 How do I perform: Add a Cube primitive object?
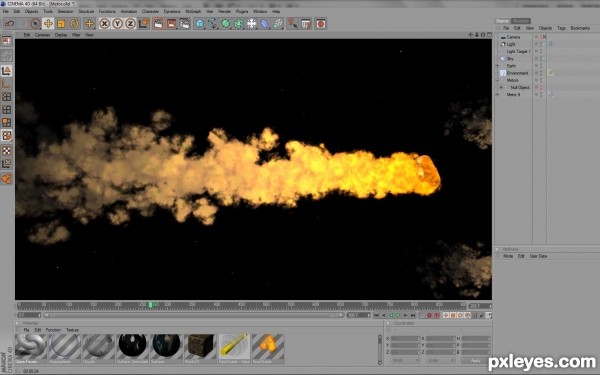(x=200, y=24)
